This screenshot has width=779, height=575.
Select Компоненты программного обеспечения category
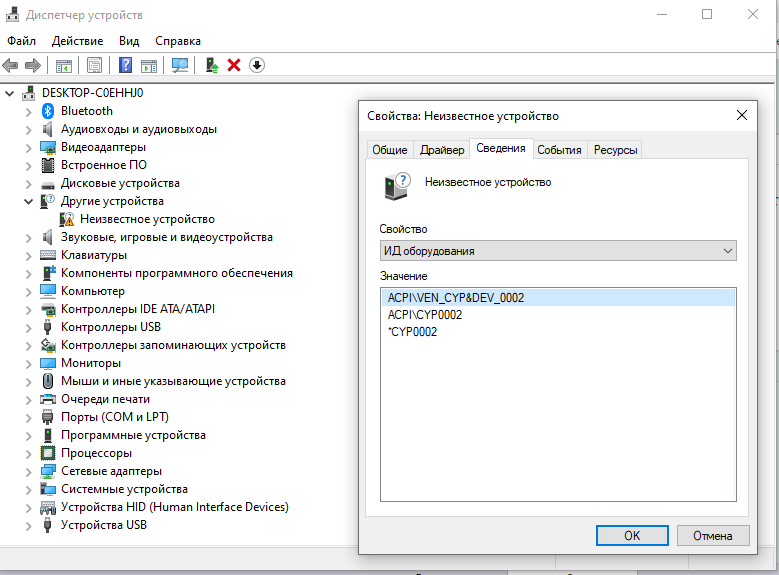pyautogui.click(x=176, y=273)
